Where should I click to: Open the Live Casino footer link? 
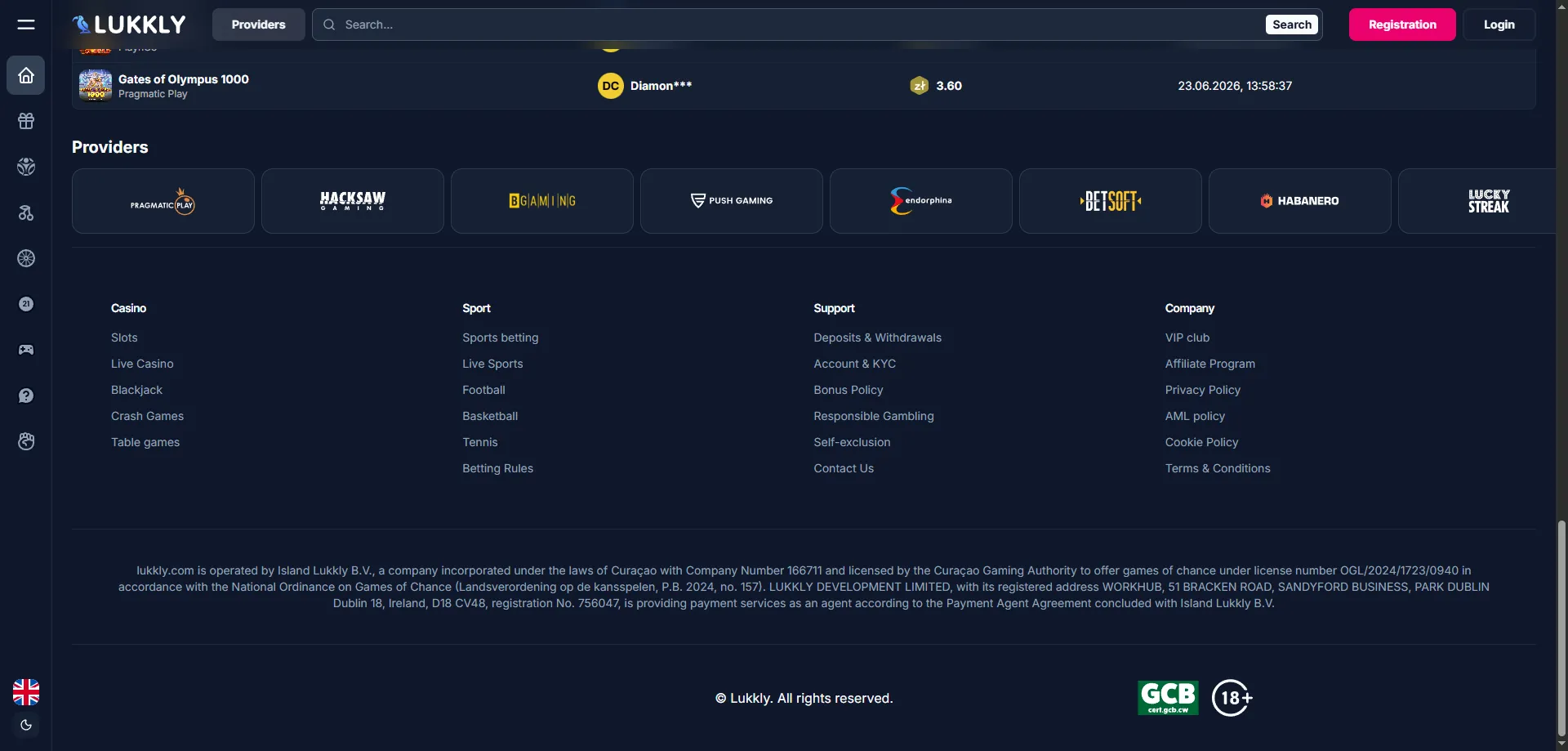[x=142, y=364]
